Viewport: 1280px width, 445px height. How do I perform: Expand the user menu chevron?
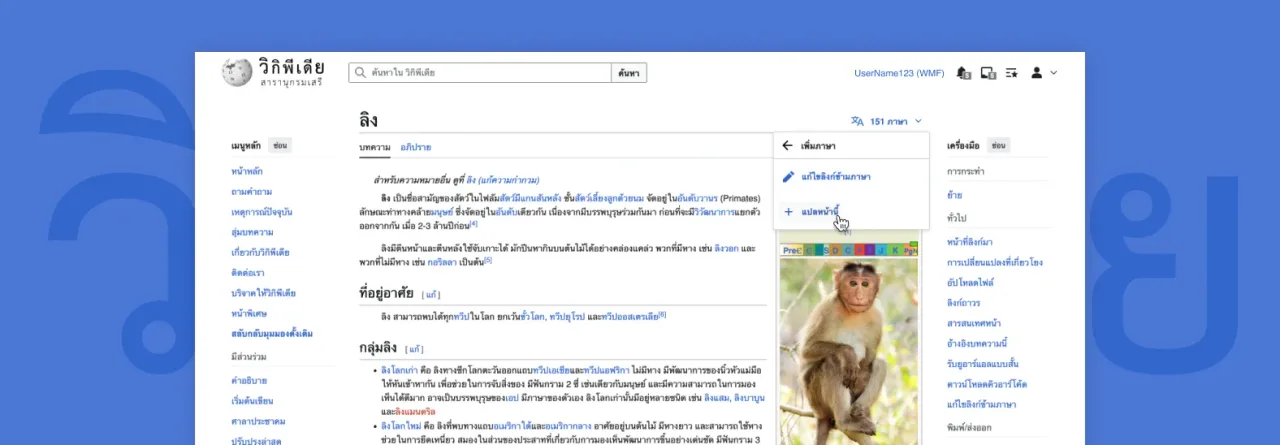pos(1053,73)
